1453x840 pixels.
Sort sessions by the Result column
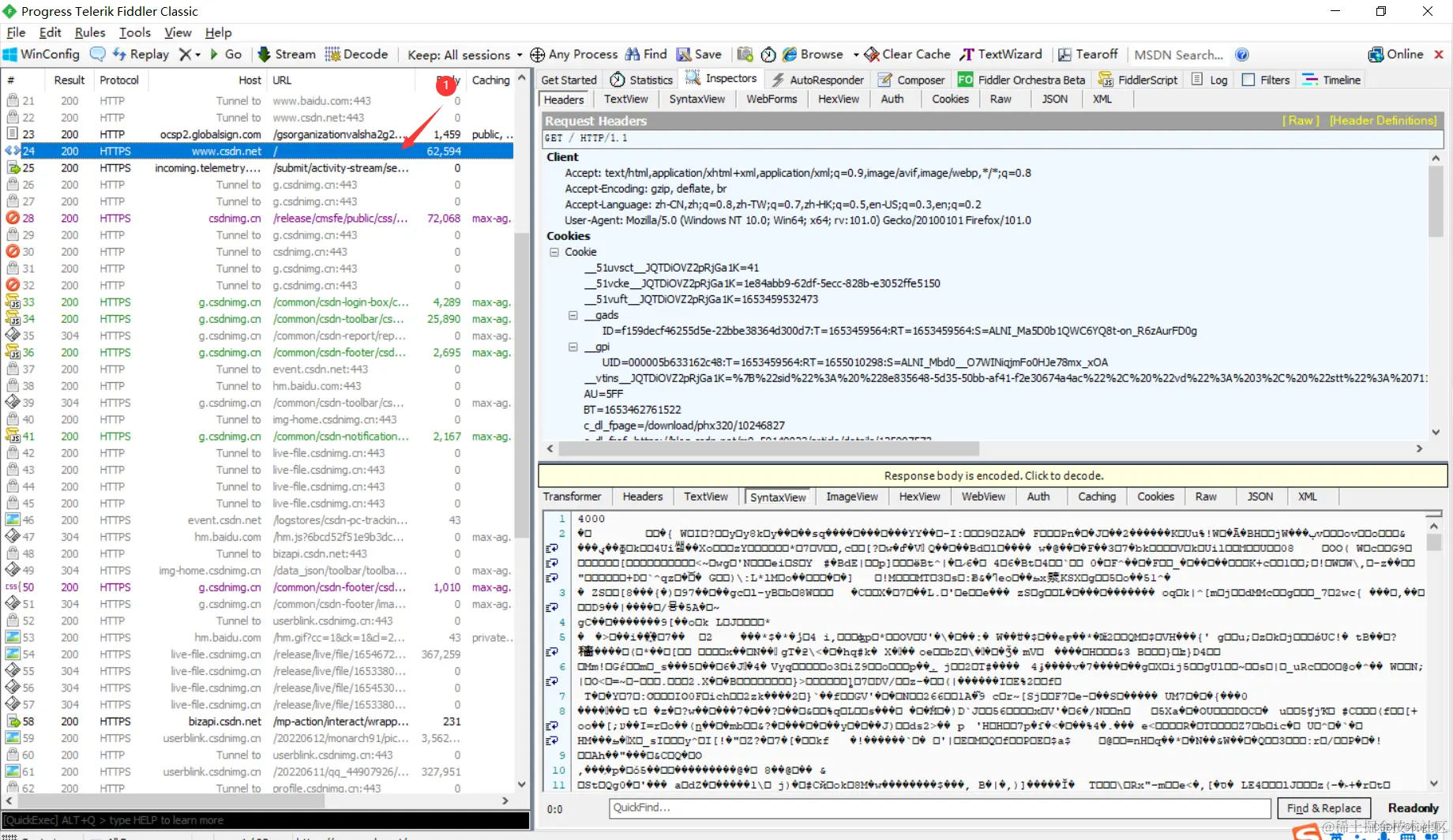(69, 80)
